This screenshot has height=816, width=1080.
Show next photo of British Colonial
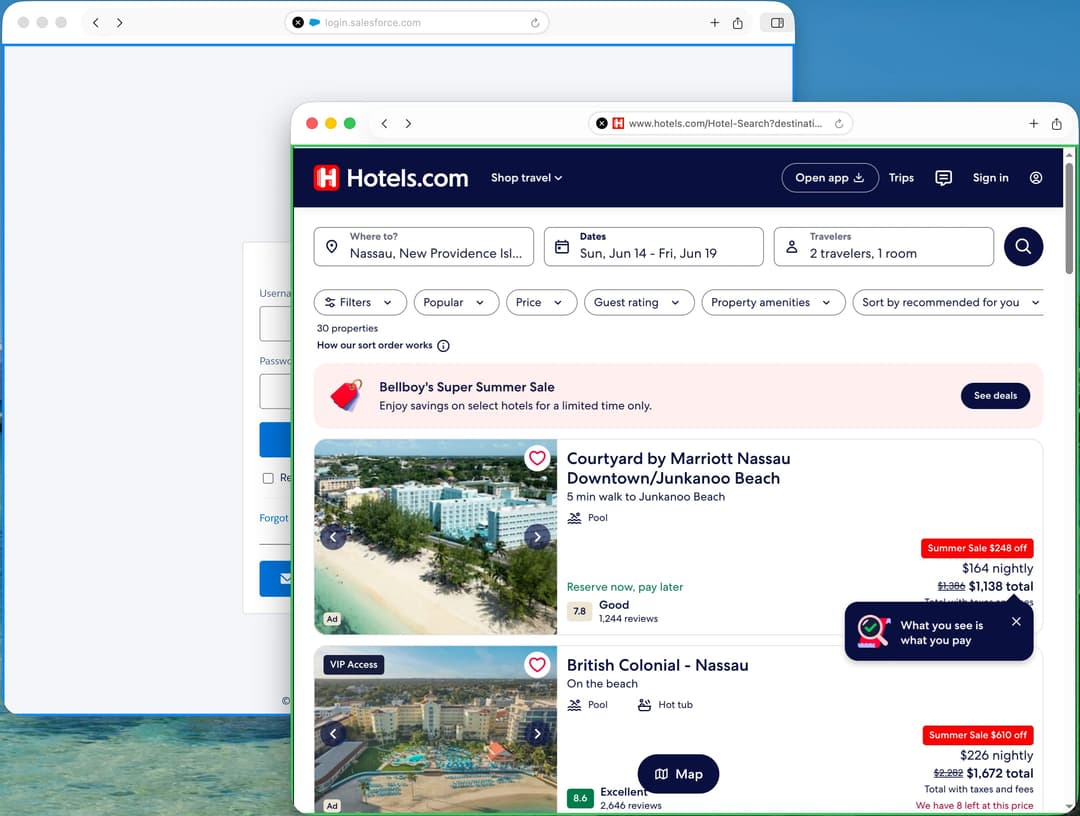(537, 734)
